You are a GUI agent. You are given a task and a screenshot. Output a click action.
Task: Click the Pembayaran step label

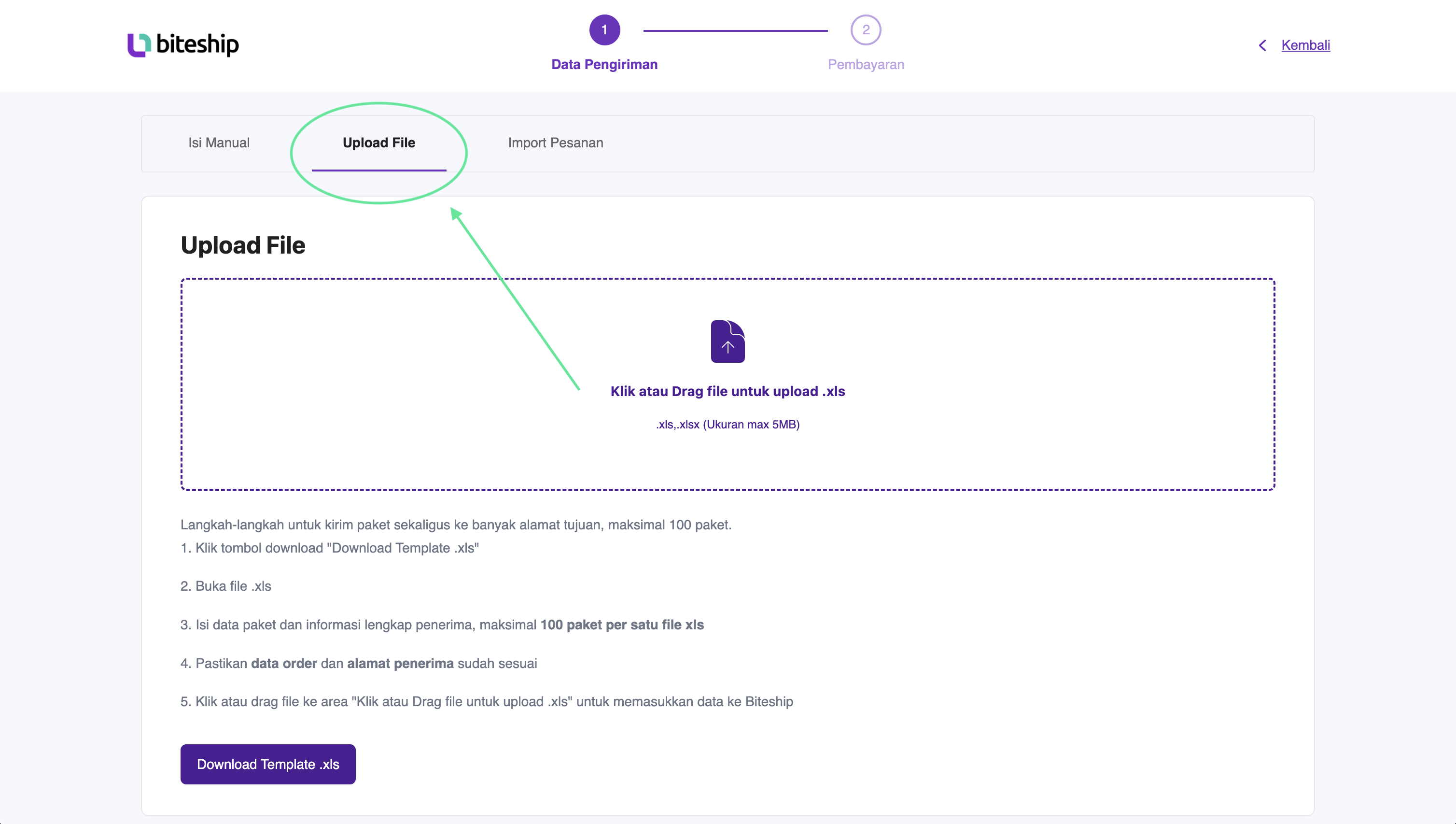tap(866, 65)
